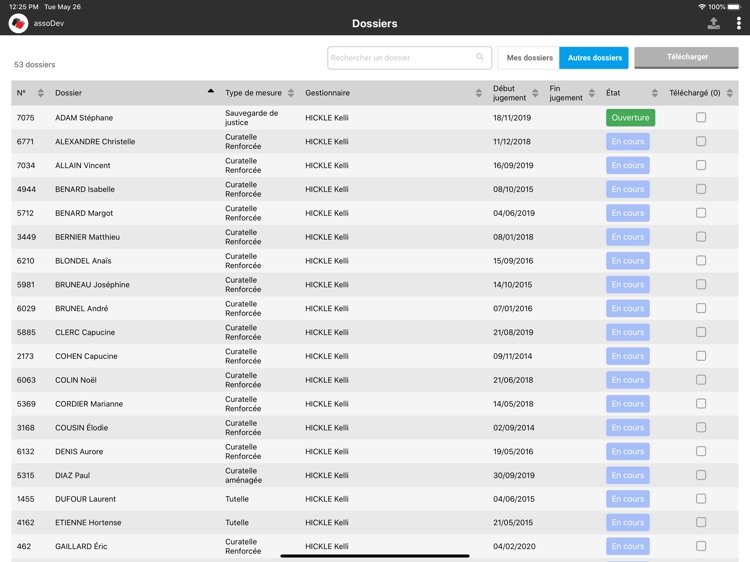Sort by N° column arrows

(x=41, y=93)
